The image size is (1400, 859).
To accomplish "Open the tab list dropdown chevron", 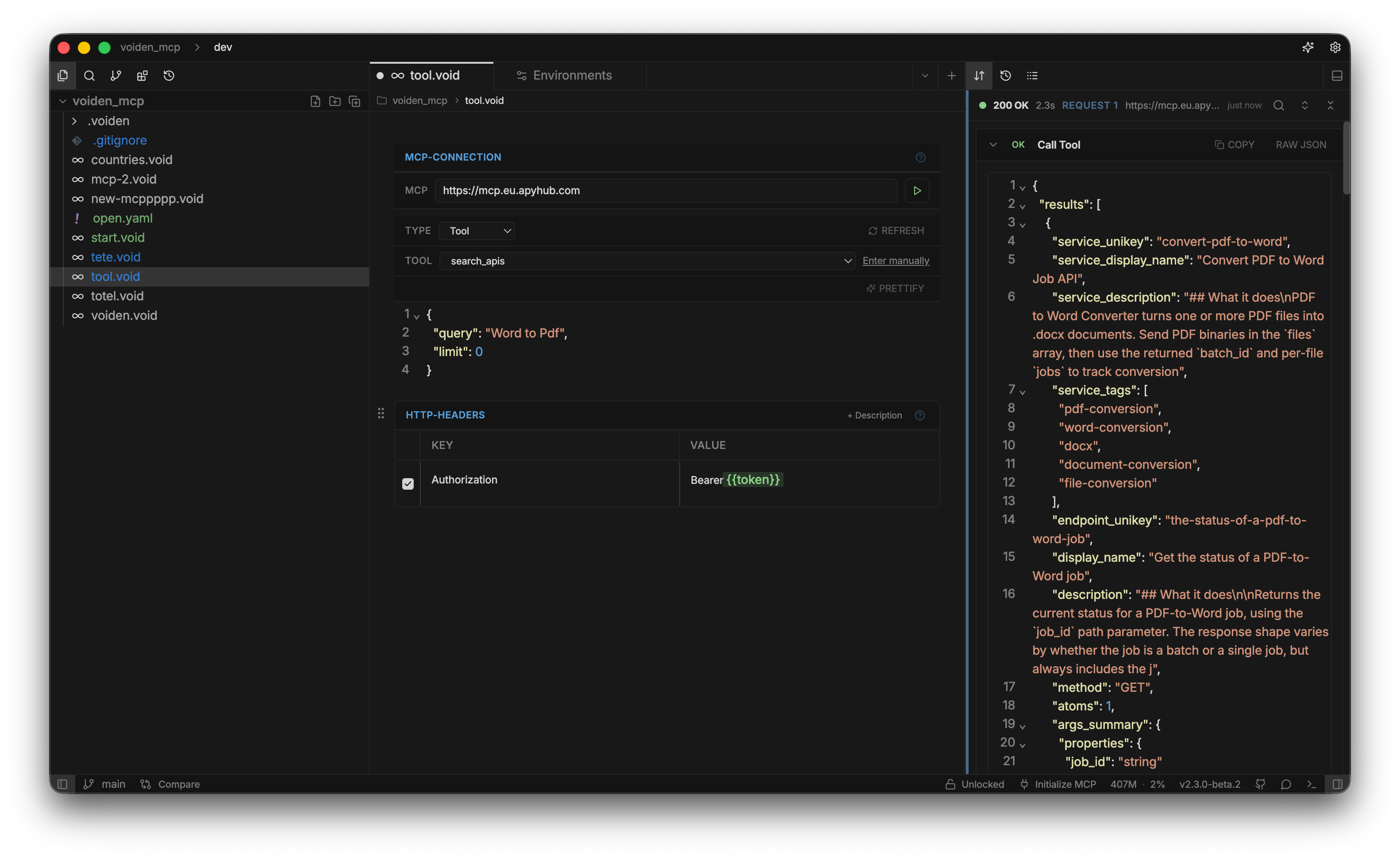I will point(925,76).
